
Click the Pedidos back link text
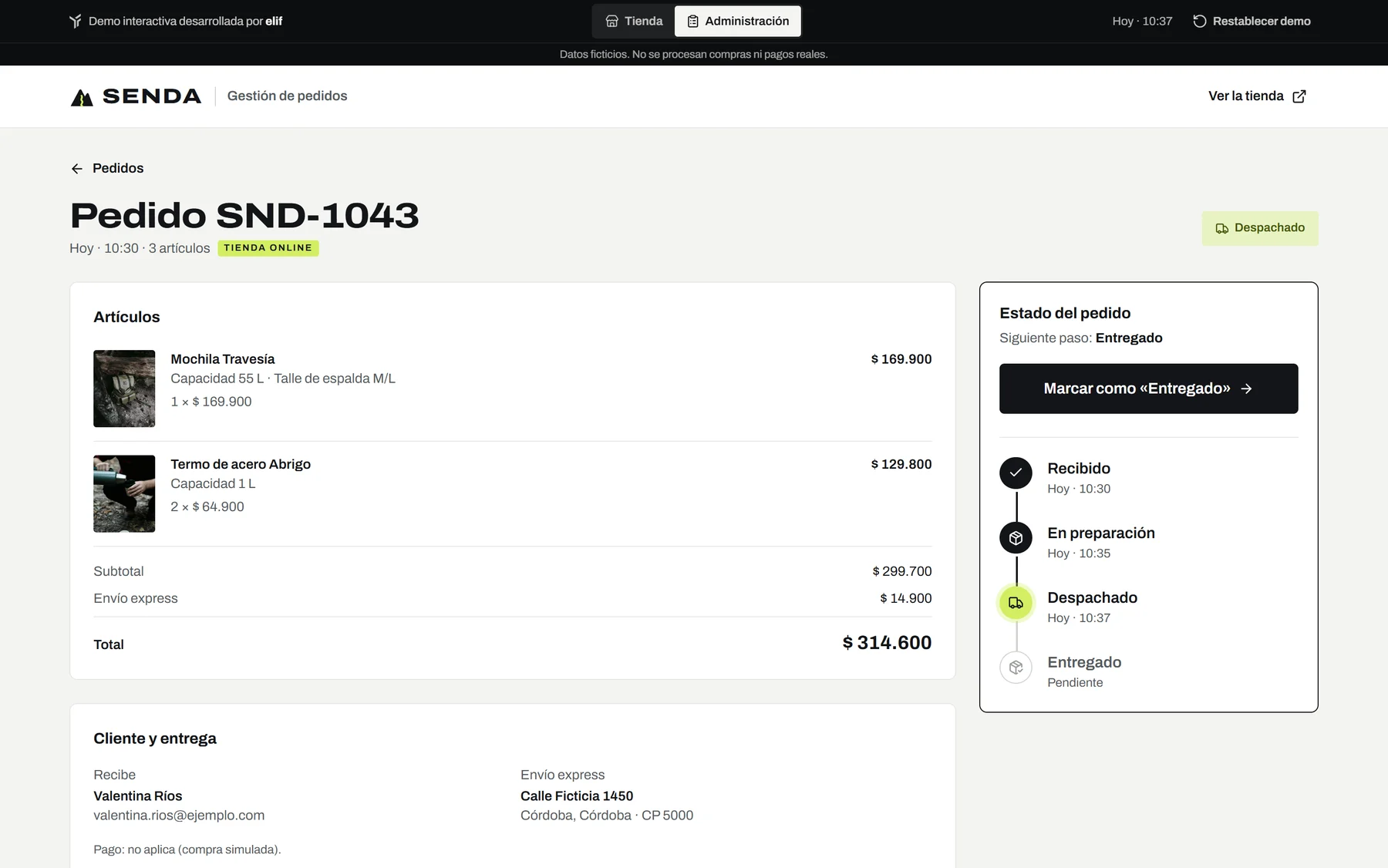tap(118, 168)
